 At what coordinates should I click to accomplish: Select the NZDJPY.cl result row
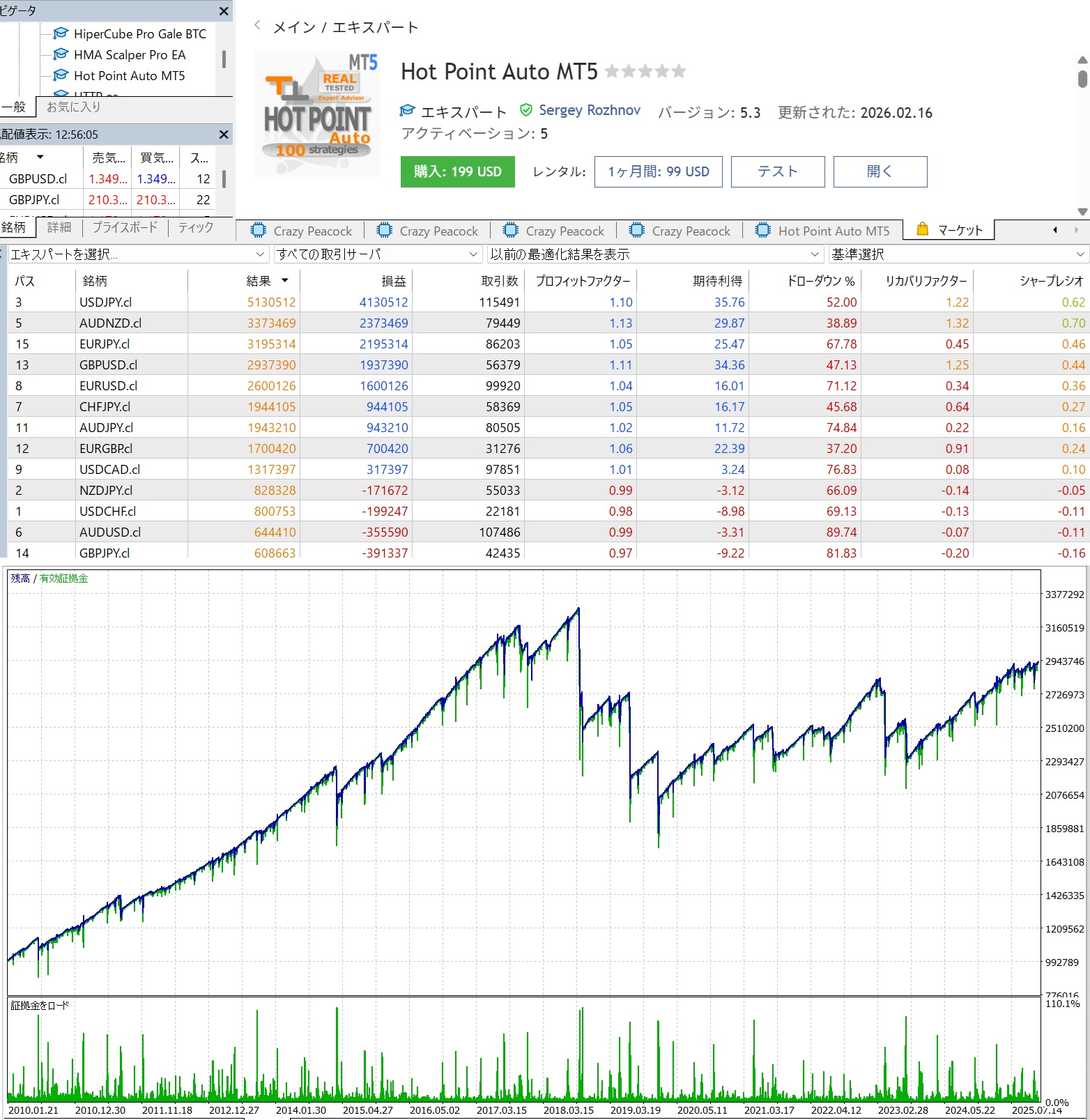548,490
